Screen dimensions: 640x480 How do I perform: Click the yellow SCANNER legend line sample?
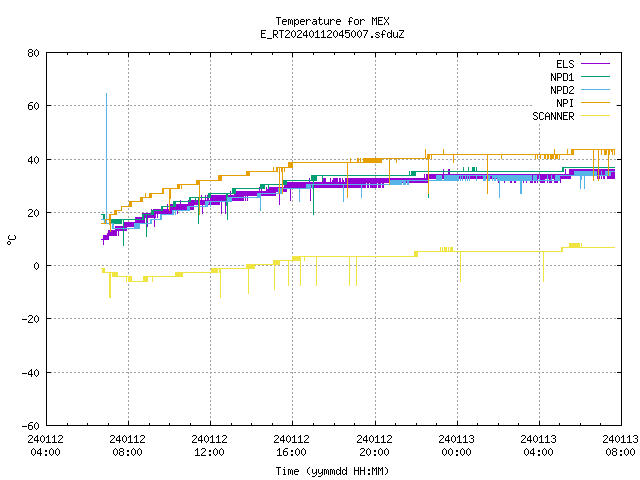point(595,116)
